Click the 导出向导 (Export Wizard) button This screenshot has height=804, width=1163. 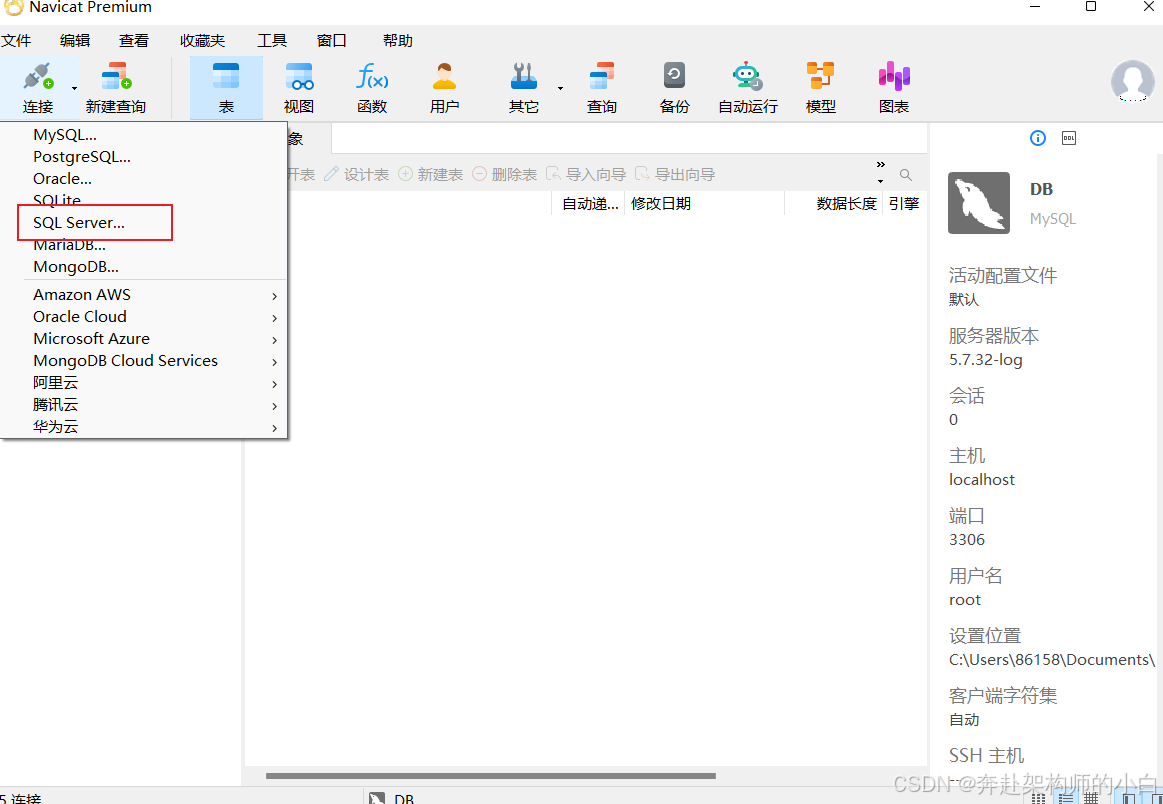675,174
